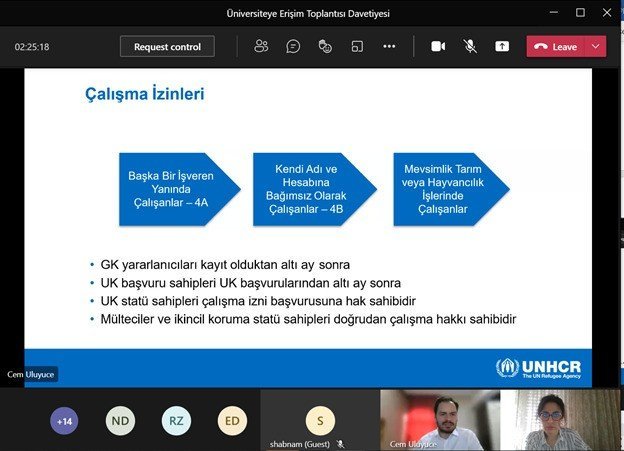Open the meeting chat icon
The image size is (624, 451).
pyautogui.click(x=293, y=46)
